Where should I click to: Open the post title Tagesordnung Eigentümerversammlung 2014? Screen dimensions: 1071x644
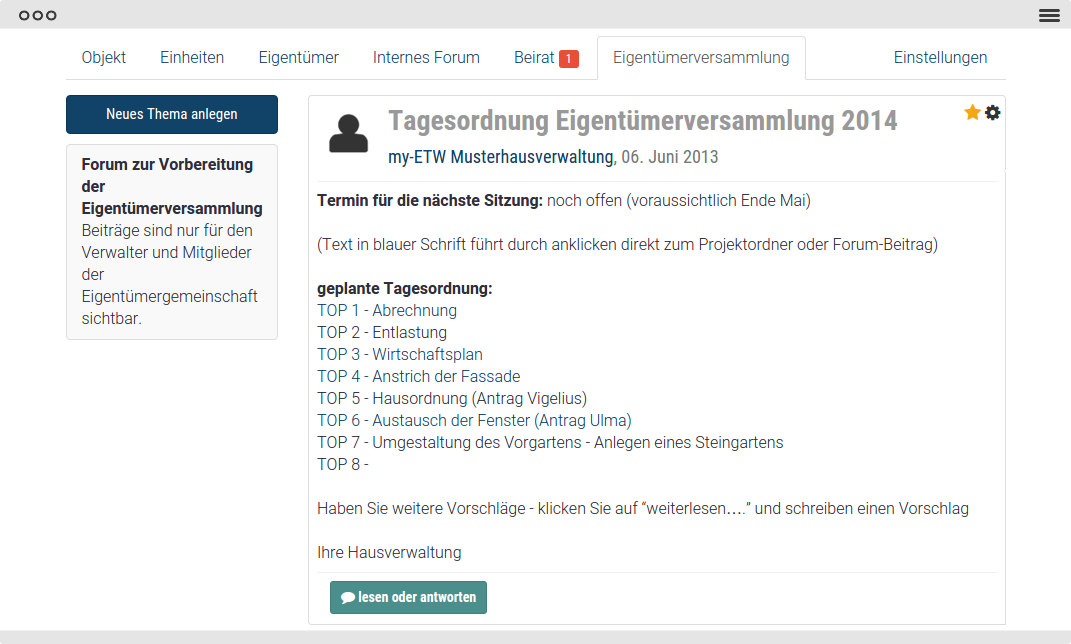(x=642, y=121)
